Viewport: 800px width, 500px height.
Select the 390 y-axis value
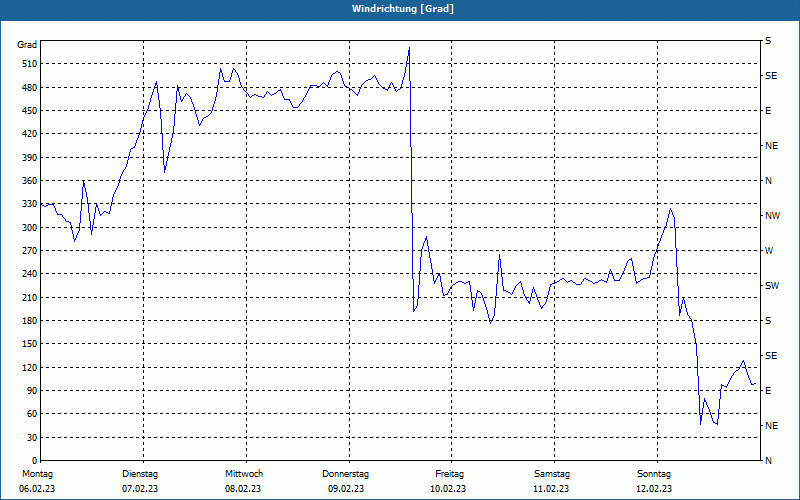pos(30,158)
